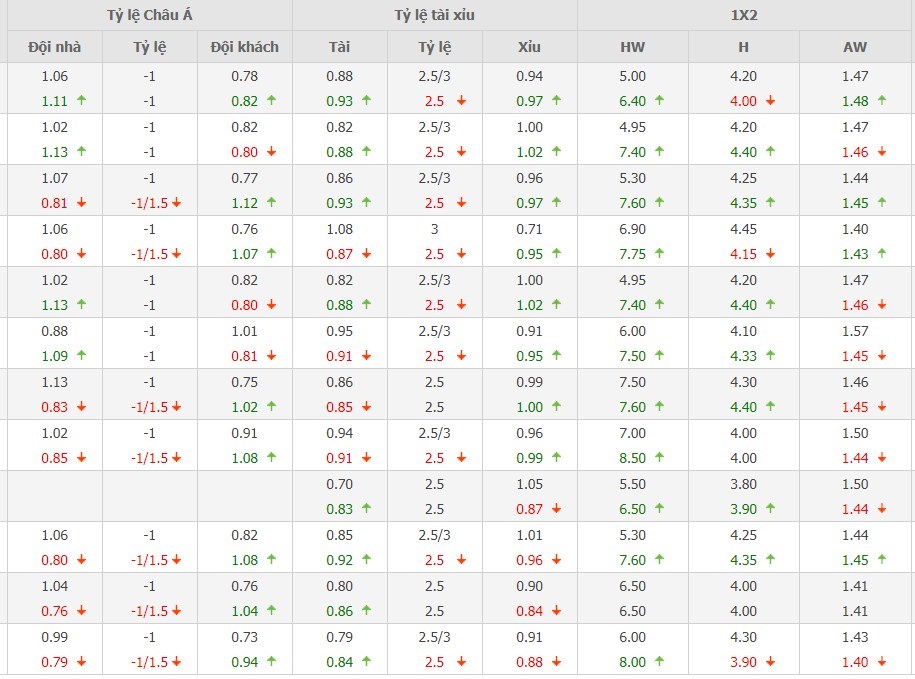
Task: Click the green arrow next to 1.11
Action: [80, 101]
